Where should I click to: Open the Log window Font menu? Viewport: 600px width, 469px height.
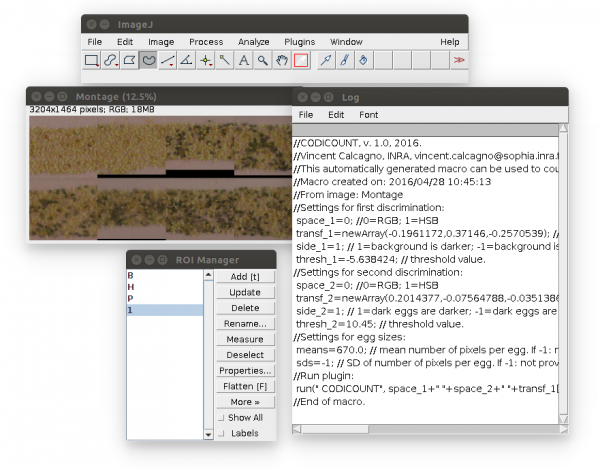368,115
